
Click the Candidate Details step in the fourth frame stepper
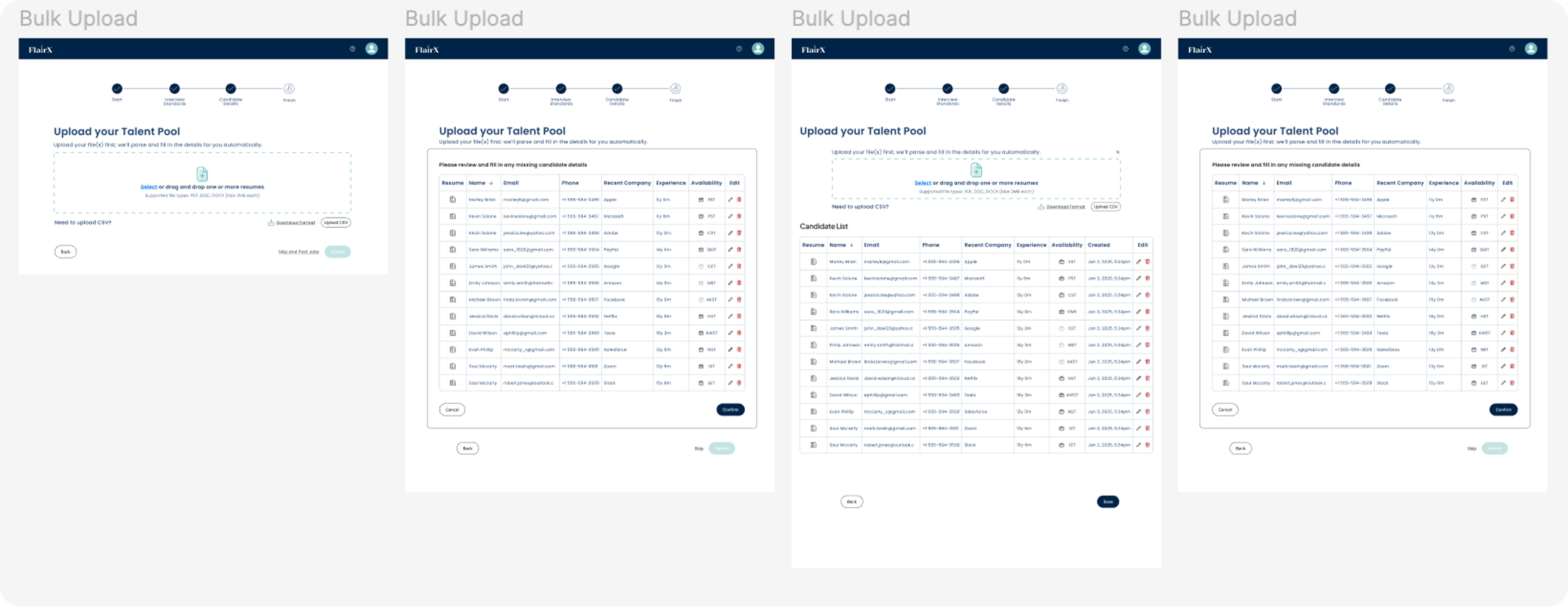click(1390, 89)
